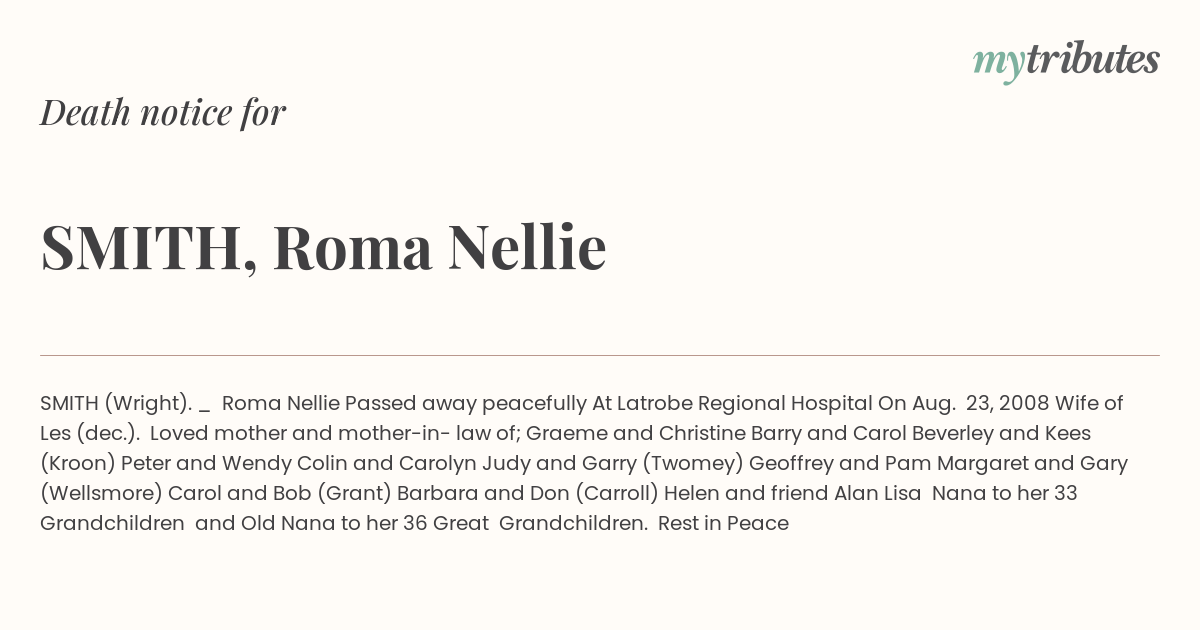The height and width of the screenshot is (630, 1200).
Task: Click 'SMITH (Wright)' at notice start
Action: click(x=116, y=404)
